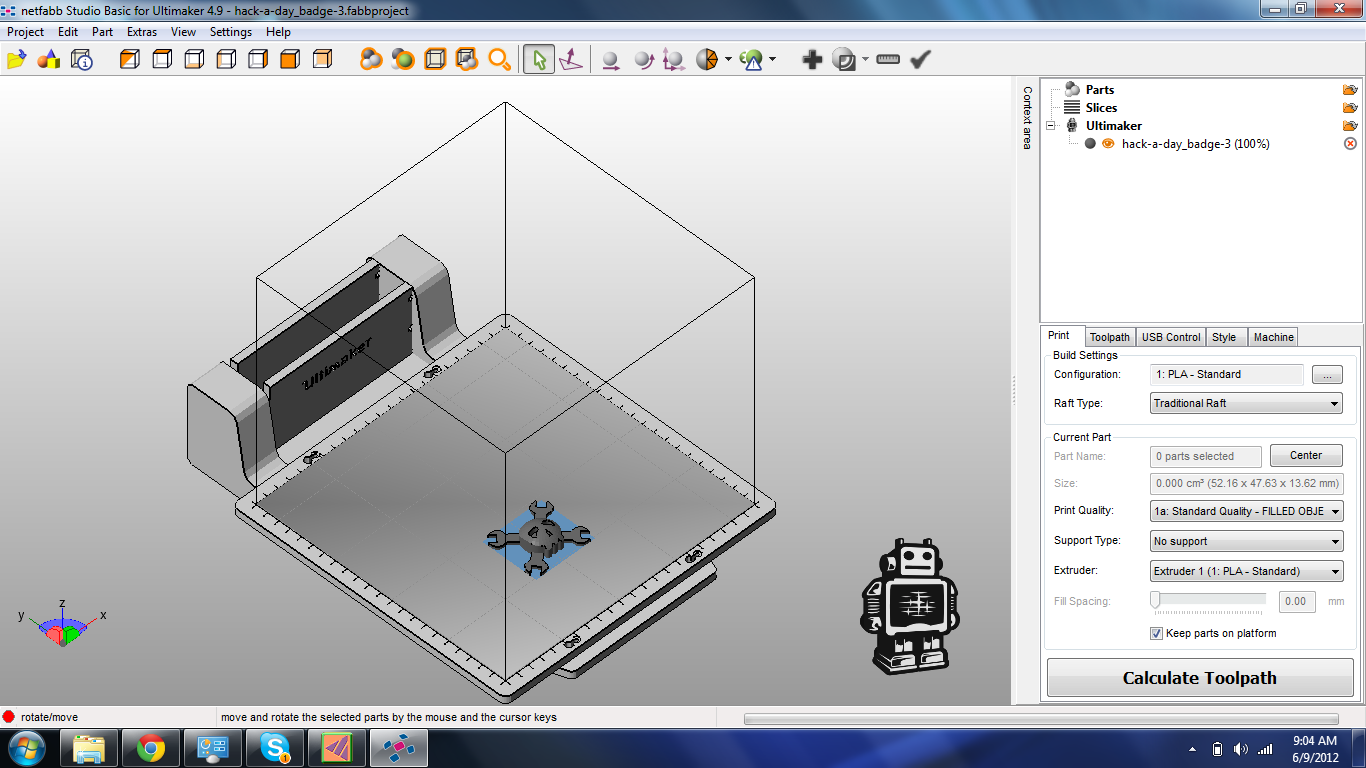Image resolution: width=1366 pixels, height=768 pixels.
Task: Switch to the Toolpath tab
Action: click(x=1109, y=338)
